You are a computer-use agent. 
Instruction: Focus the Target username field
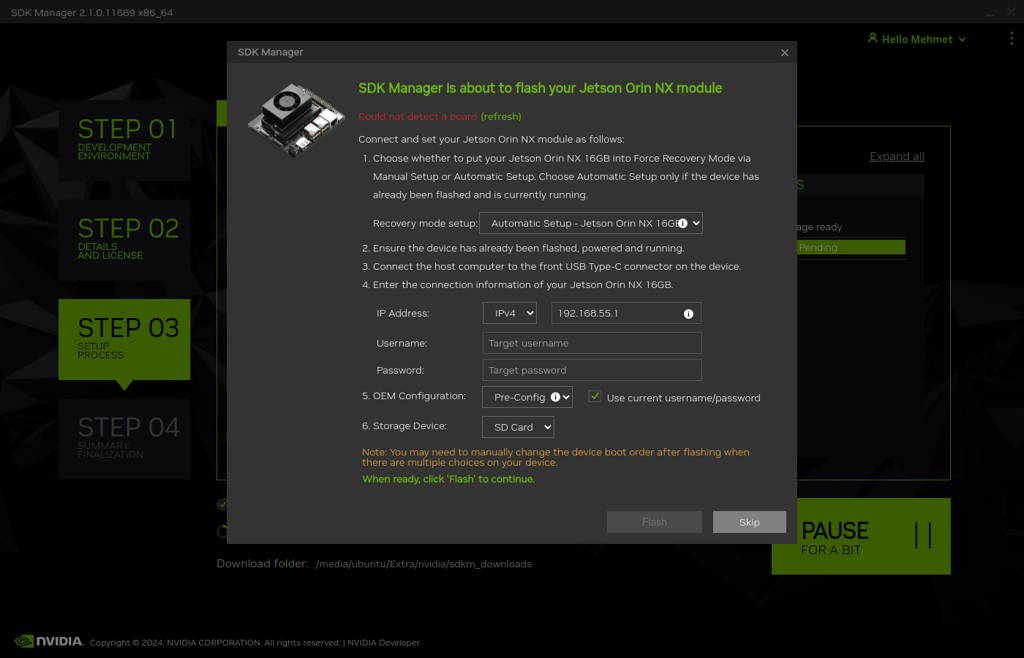point(592,343)
